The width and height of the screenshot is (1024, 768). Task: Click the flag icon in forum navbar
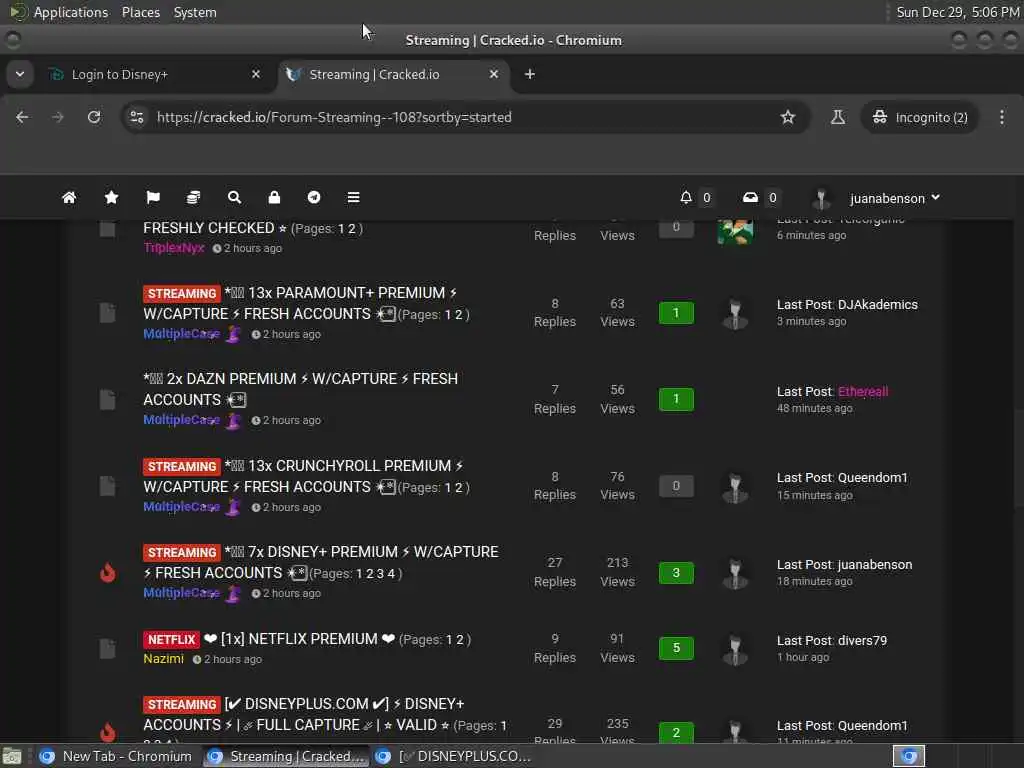coord(153,197)
